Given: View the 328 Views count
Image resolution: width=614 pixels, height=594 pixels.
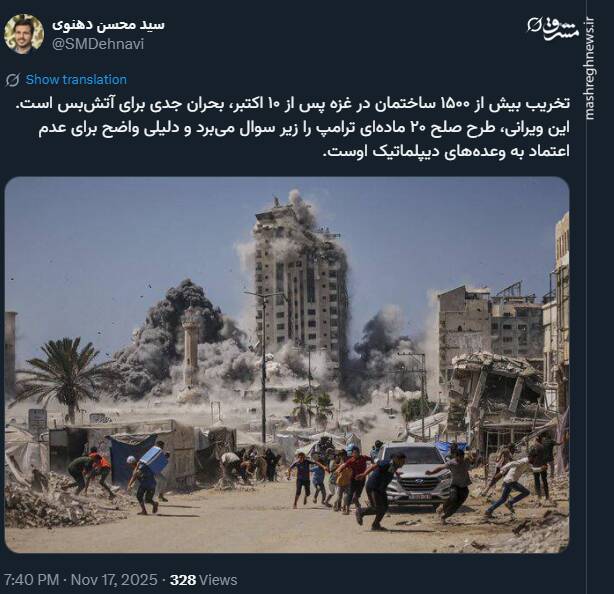Looking at the screenshot, I should (x=204, y=580).
